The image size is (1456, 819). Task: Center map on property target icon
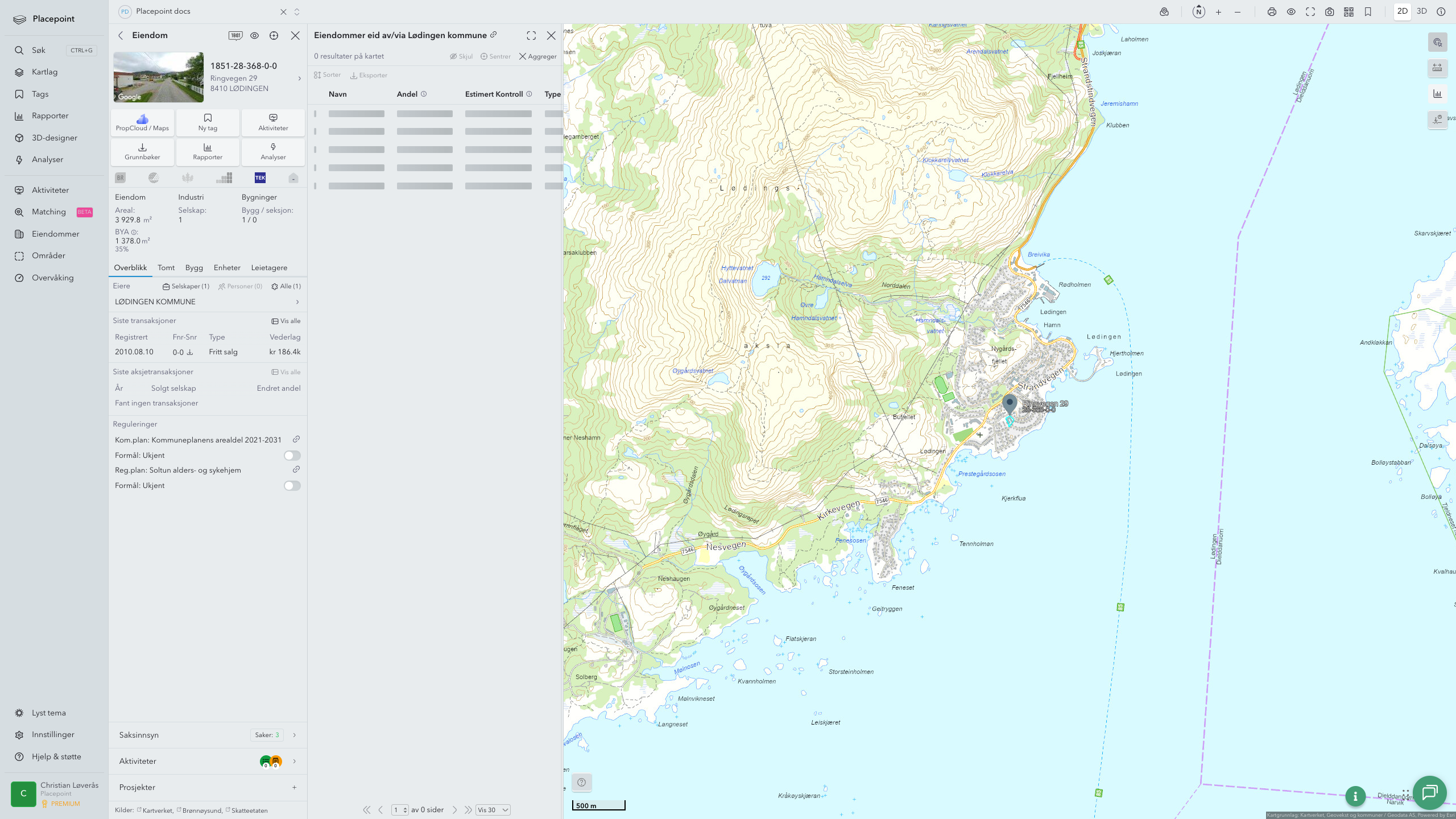tap(274, 35)
